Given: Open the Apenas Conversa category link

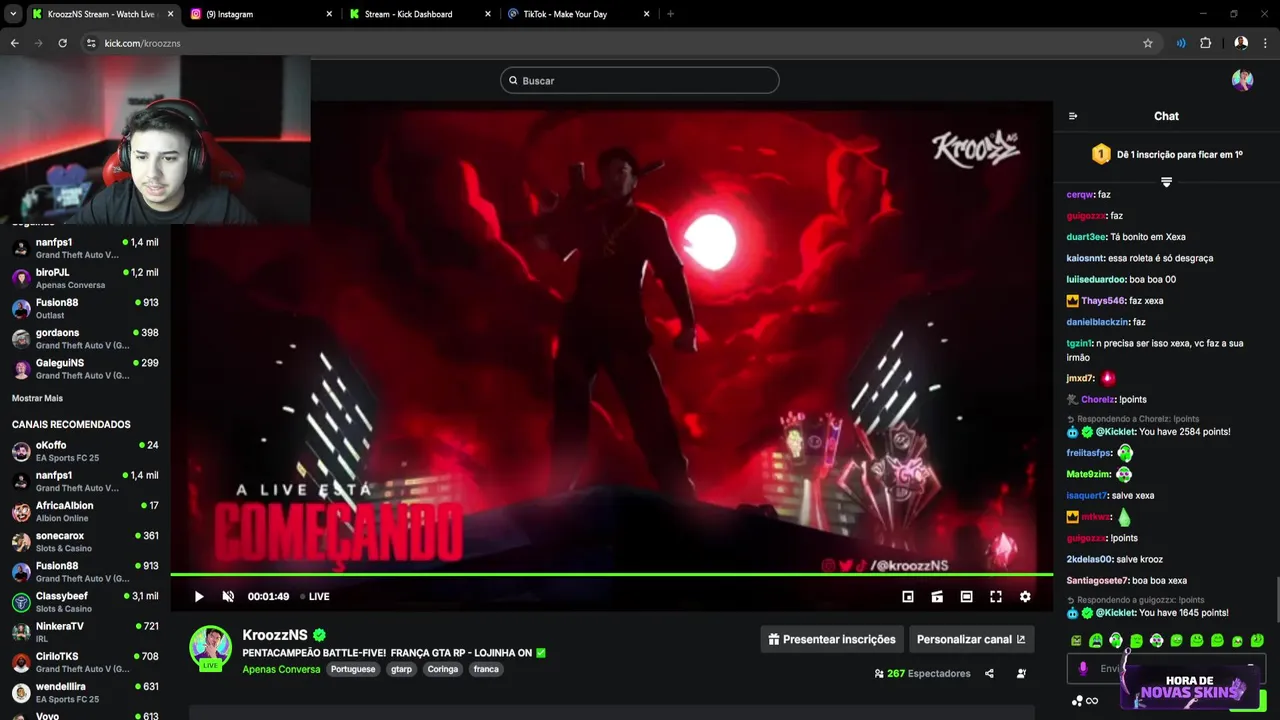Looking at the screenshot, I should (281, 669).
